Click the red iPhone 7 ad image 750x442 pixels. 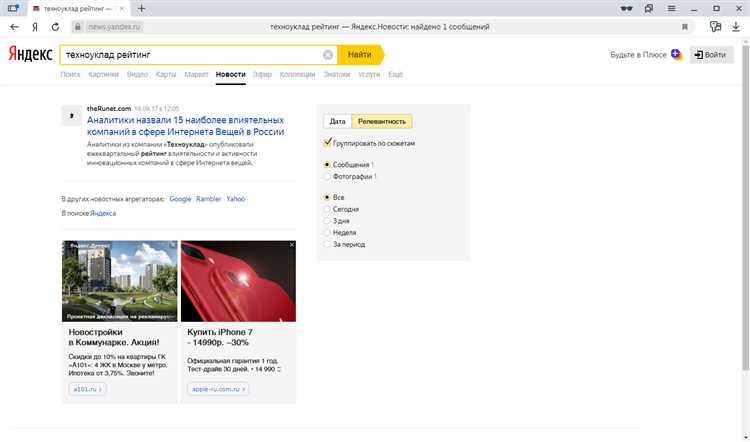[238, 281]
